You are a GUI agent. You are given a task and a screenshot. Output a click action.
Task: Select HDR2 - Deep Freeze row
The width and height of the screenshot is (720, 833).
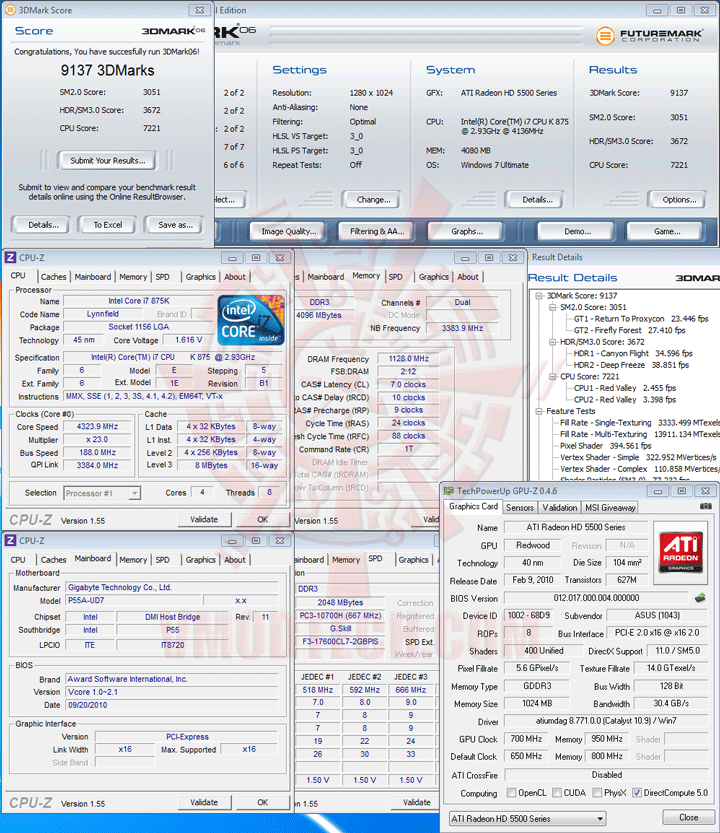[x=631, y=365]
